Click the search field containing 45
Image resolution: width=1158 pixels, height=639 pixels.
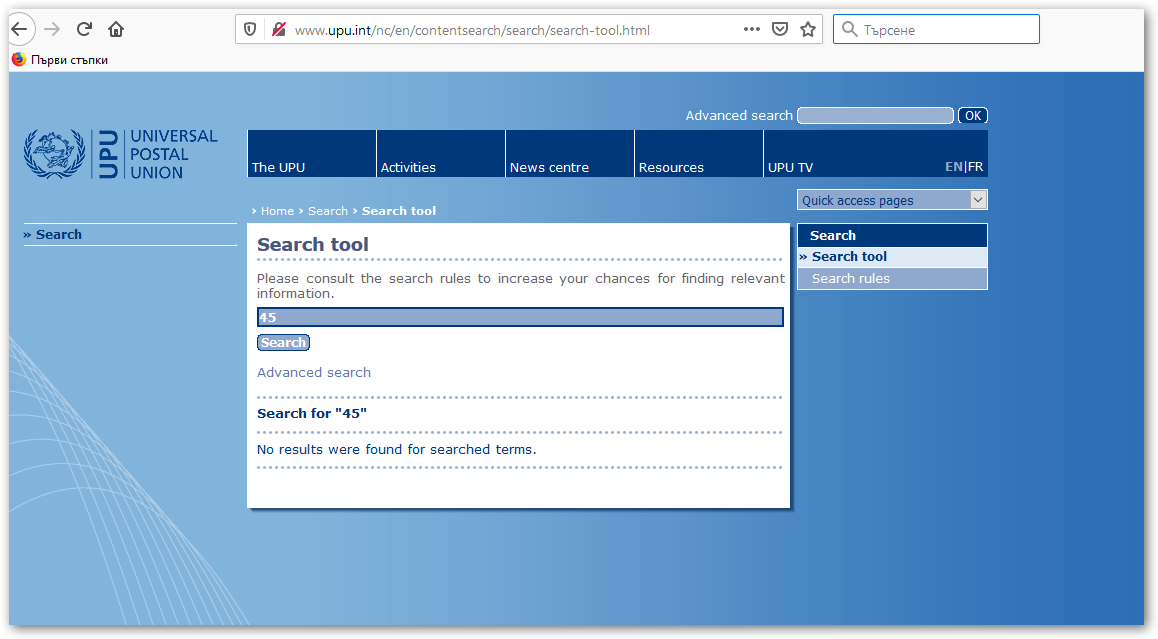click(520, 317)
